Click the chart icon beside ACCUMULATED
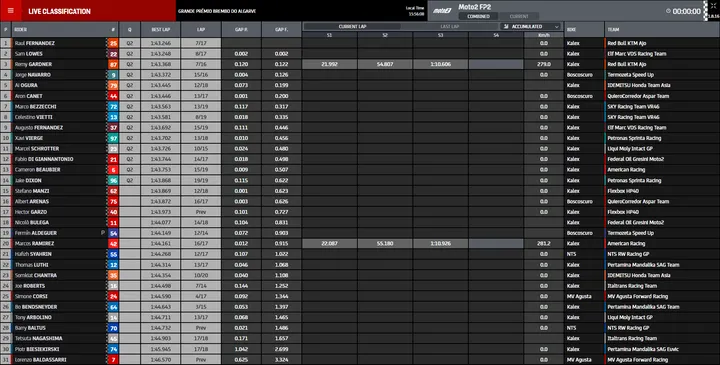 coord(506,27)
